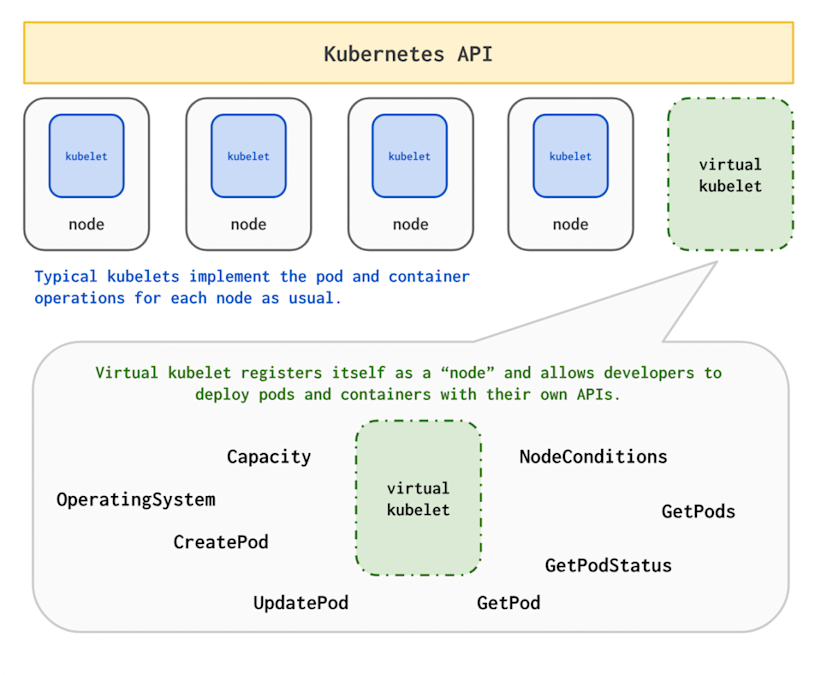Toggle the Capacity API label
Viewport: 821px width, 675px height.
click(268, 457)
